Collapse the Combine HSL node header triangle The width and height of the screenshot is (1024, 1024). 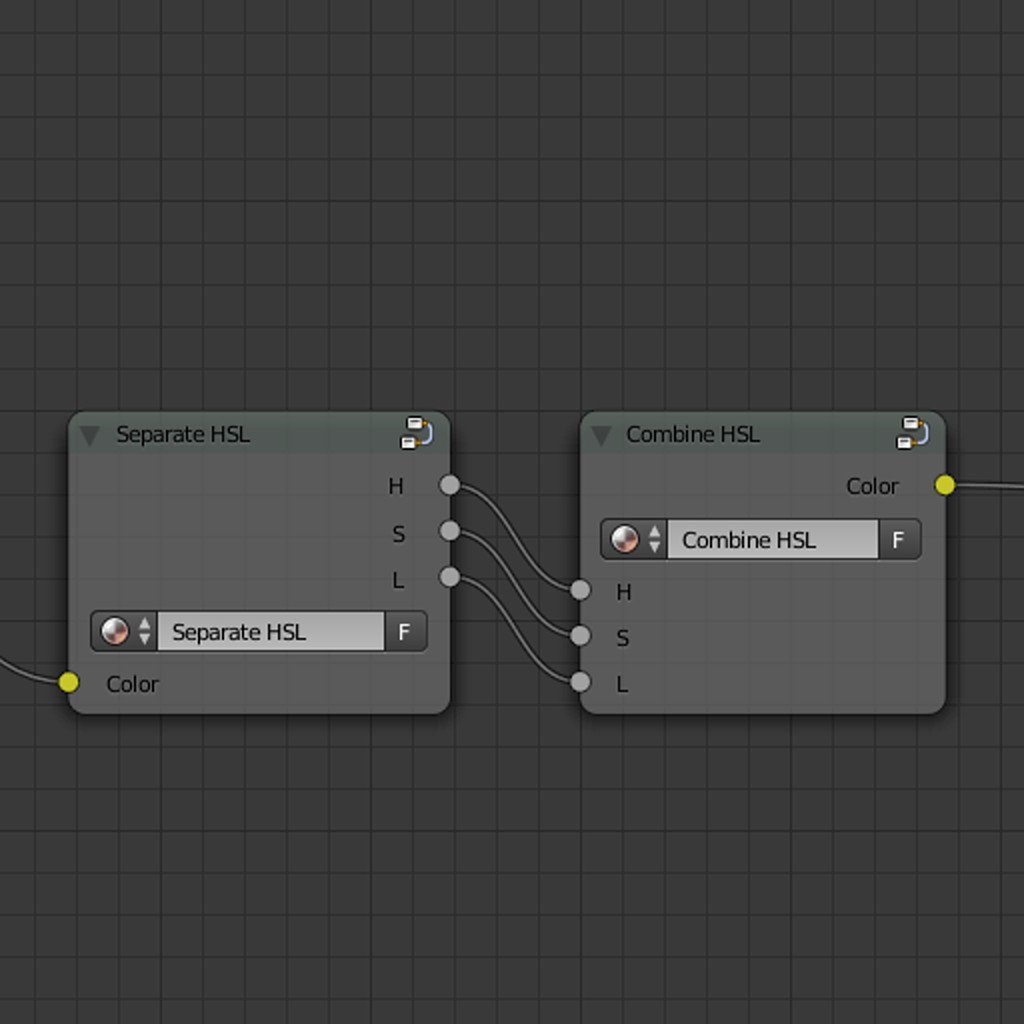coord(600,433)
